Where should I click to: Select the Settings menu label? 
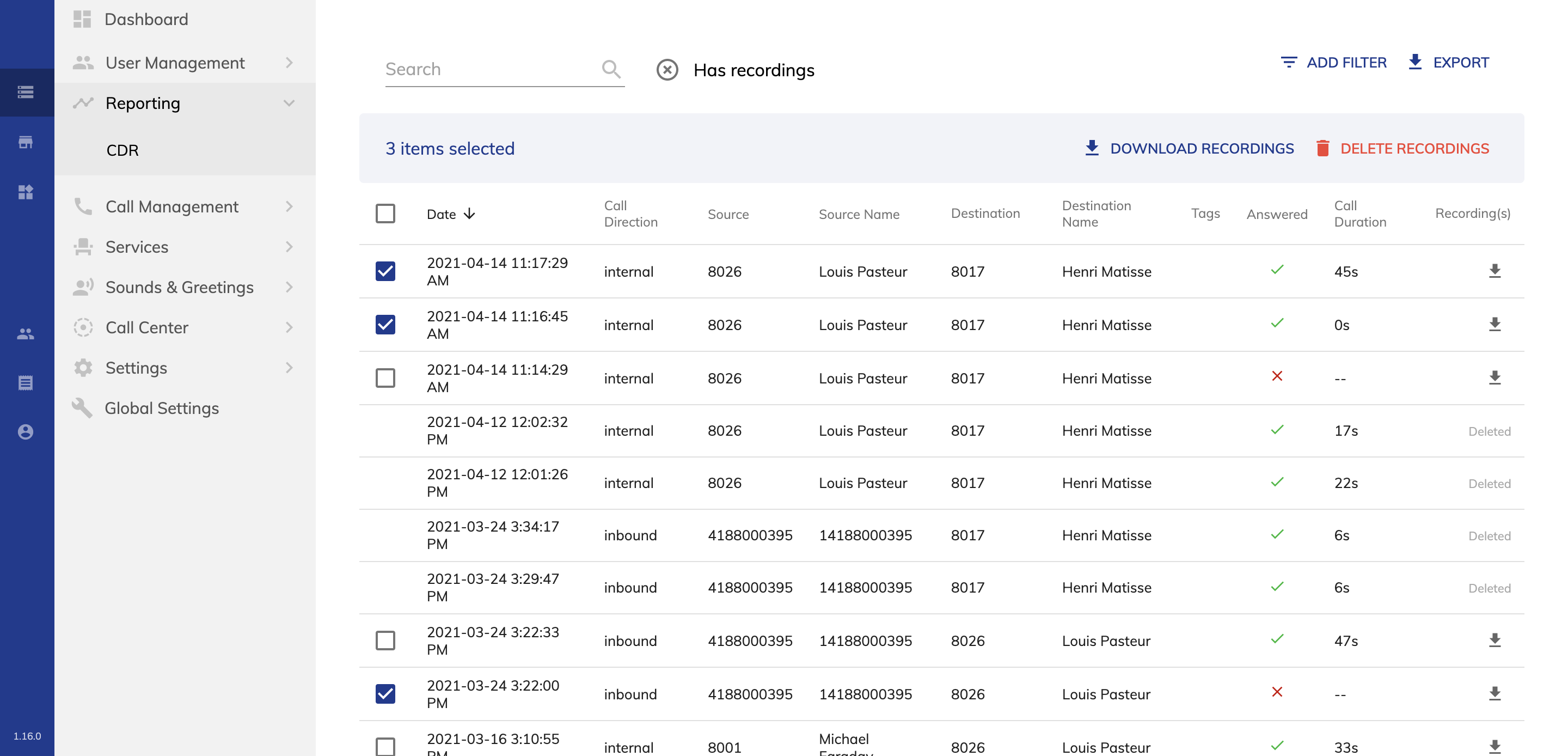click(x=136, y=368)
